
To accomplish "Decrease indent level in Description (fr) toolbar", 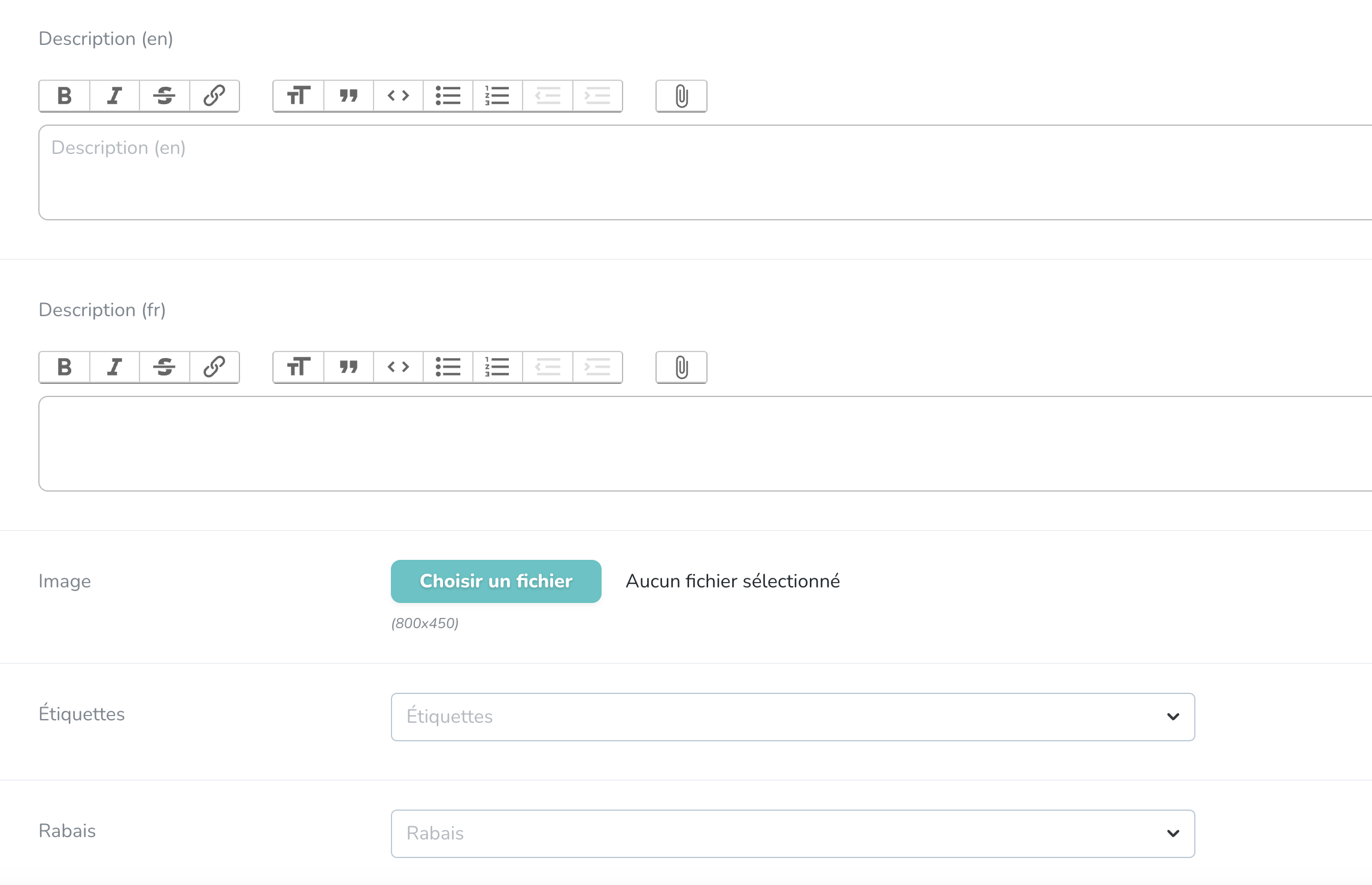I will click(x=548, y=367).
